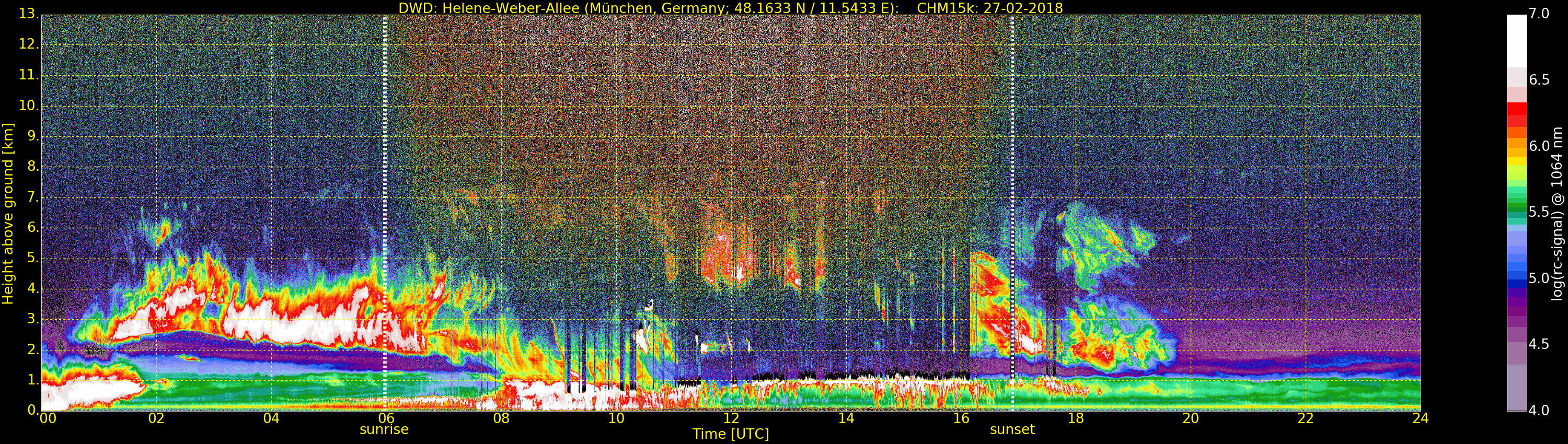1568x444 pixels.
Task: Click the colorbar value '6.0'
Action: (x=1539, y=146)
